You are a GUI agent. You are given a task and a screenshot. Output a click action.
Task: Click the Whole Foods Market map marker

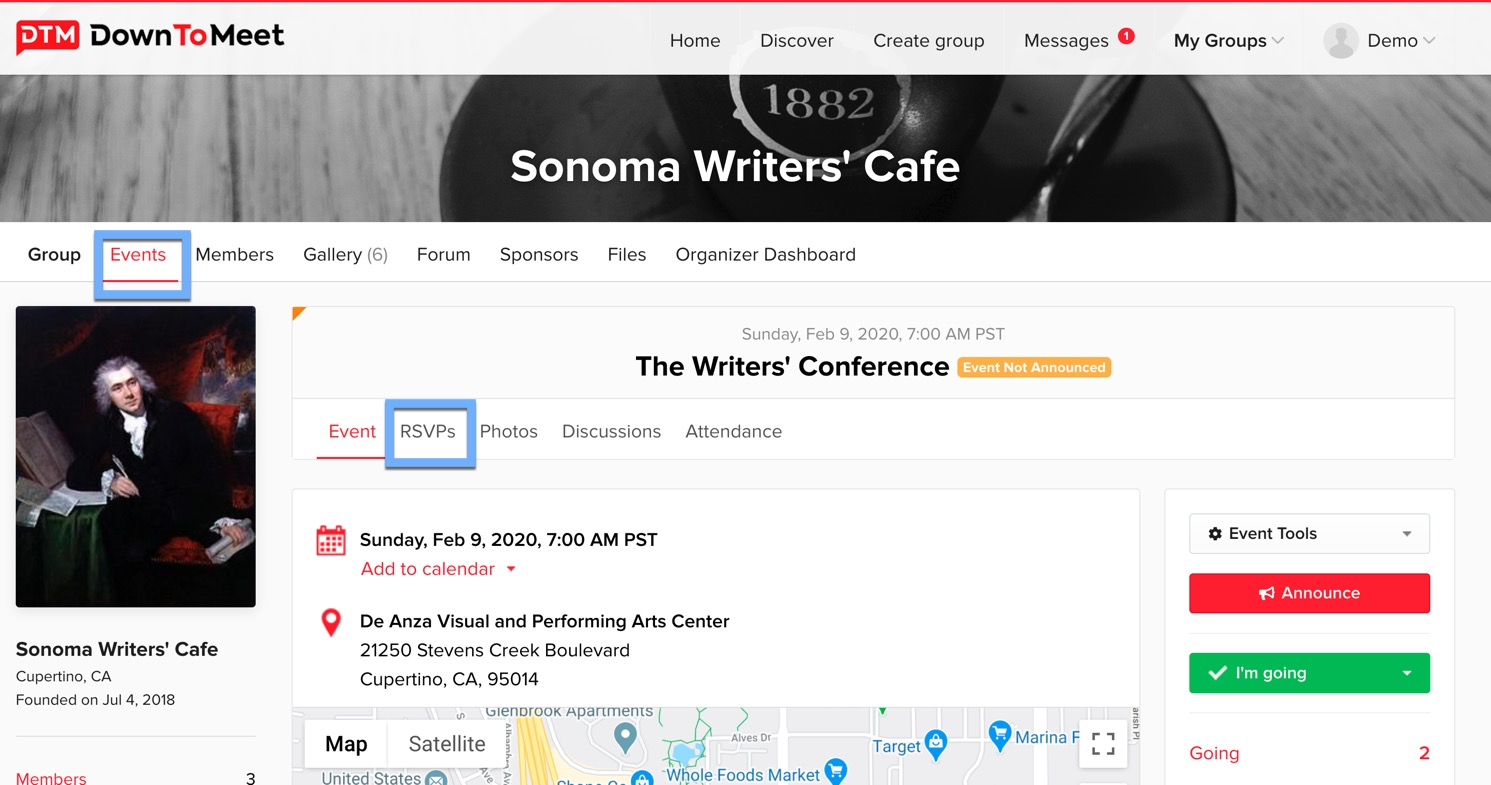tap(835, 771)
